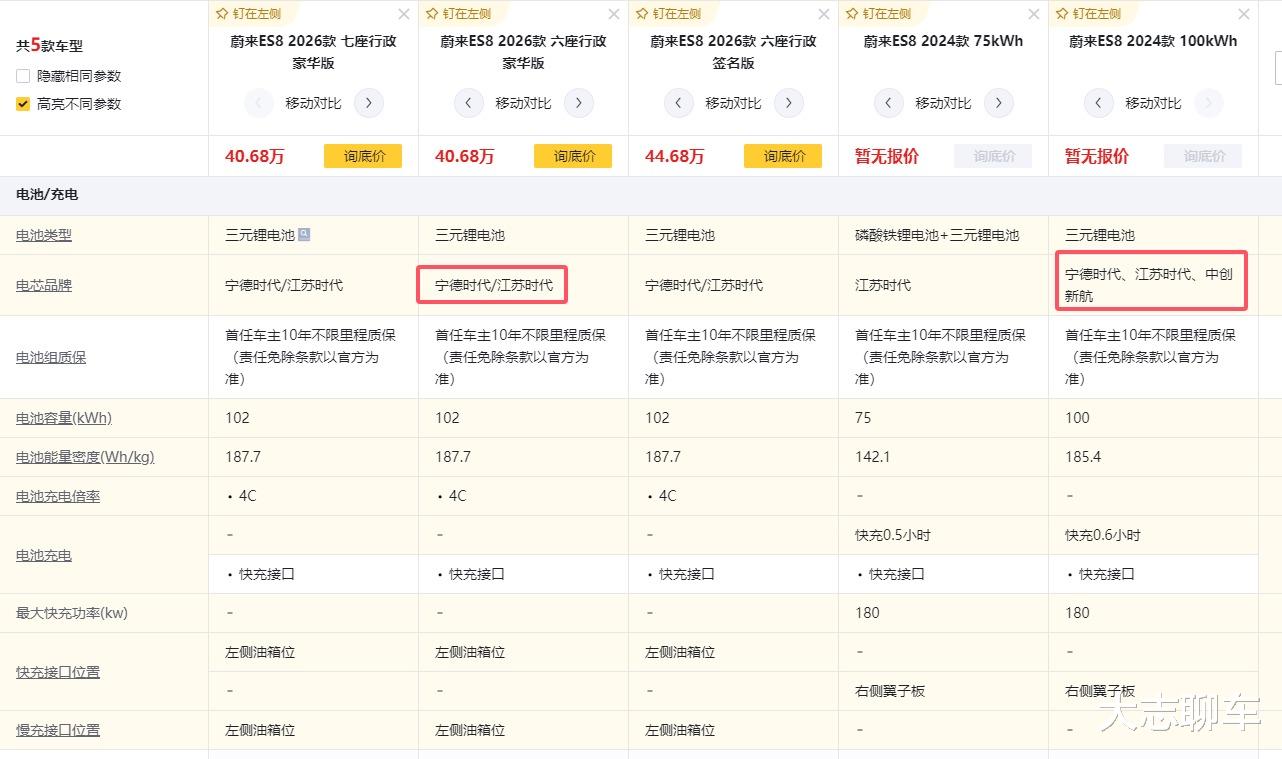
Task: Click the 电池能量密度(Wh/kg) parameter link
Action: [x=85, y=458]
